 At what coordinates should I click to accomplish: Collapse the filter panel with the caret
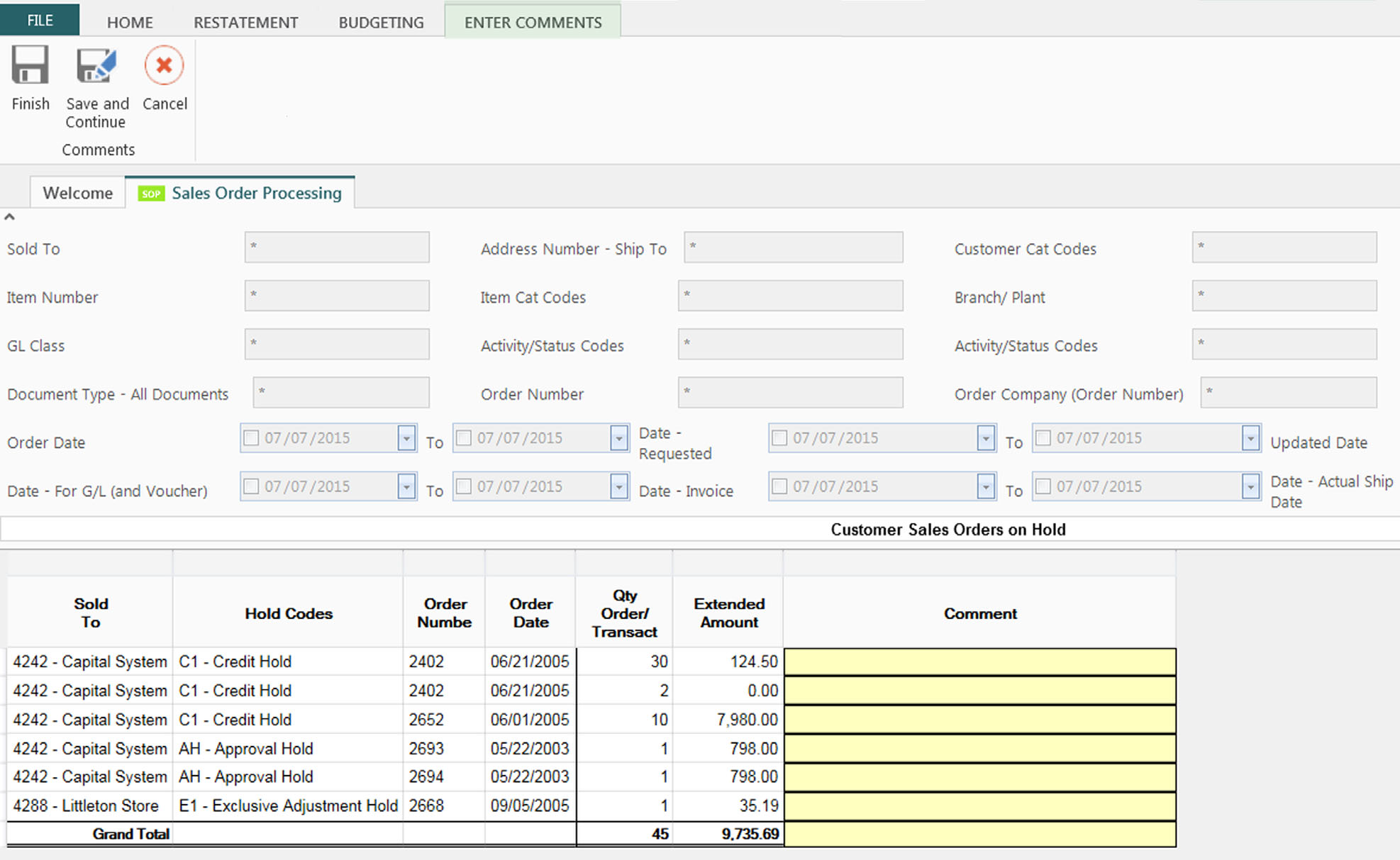[9, 217]
